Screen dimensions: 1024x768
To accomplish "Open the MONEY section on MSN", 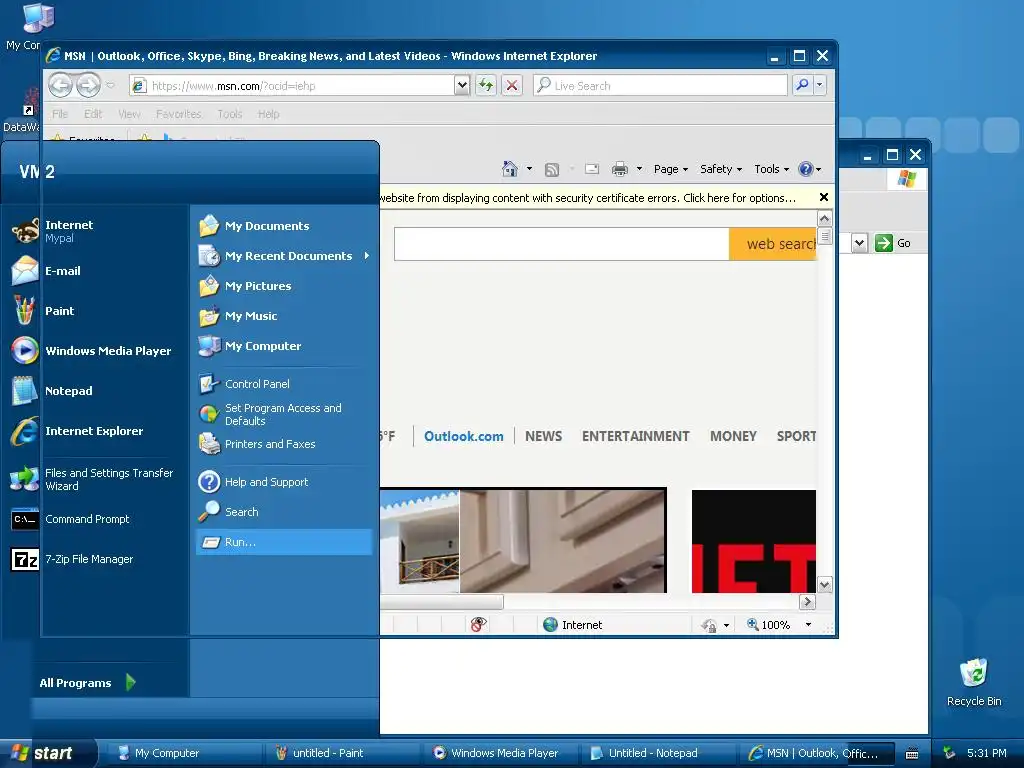I will point(733,436).
